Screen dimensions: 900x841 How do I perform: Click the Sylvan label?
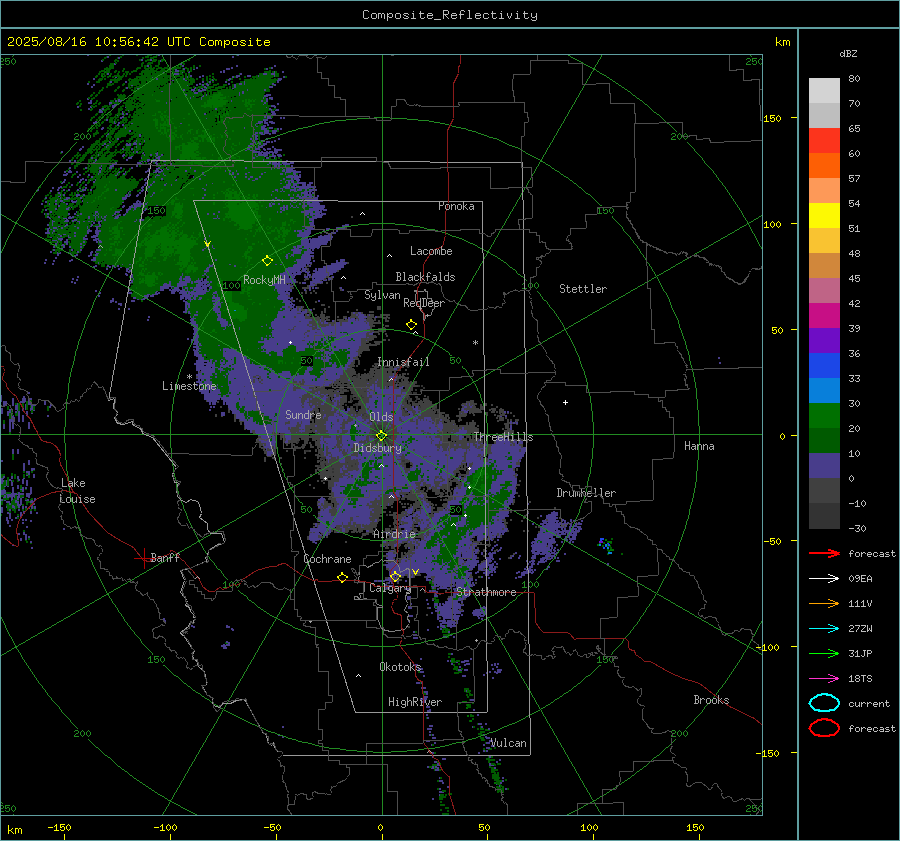(x=382, y=295)
